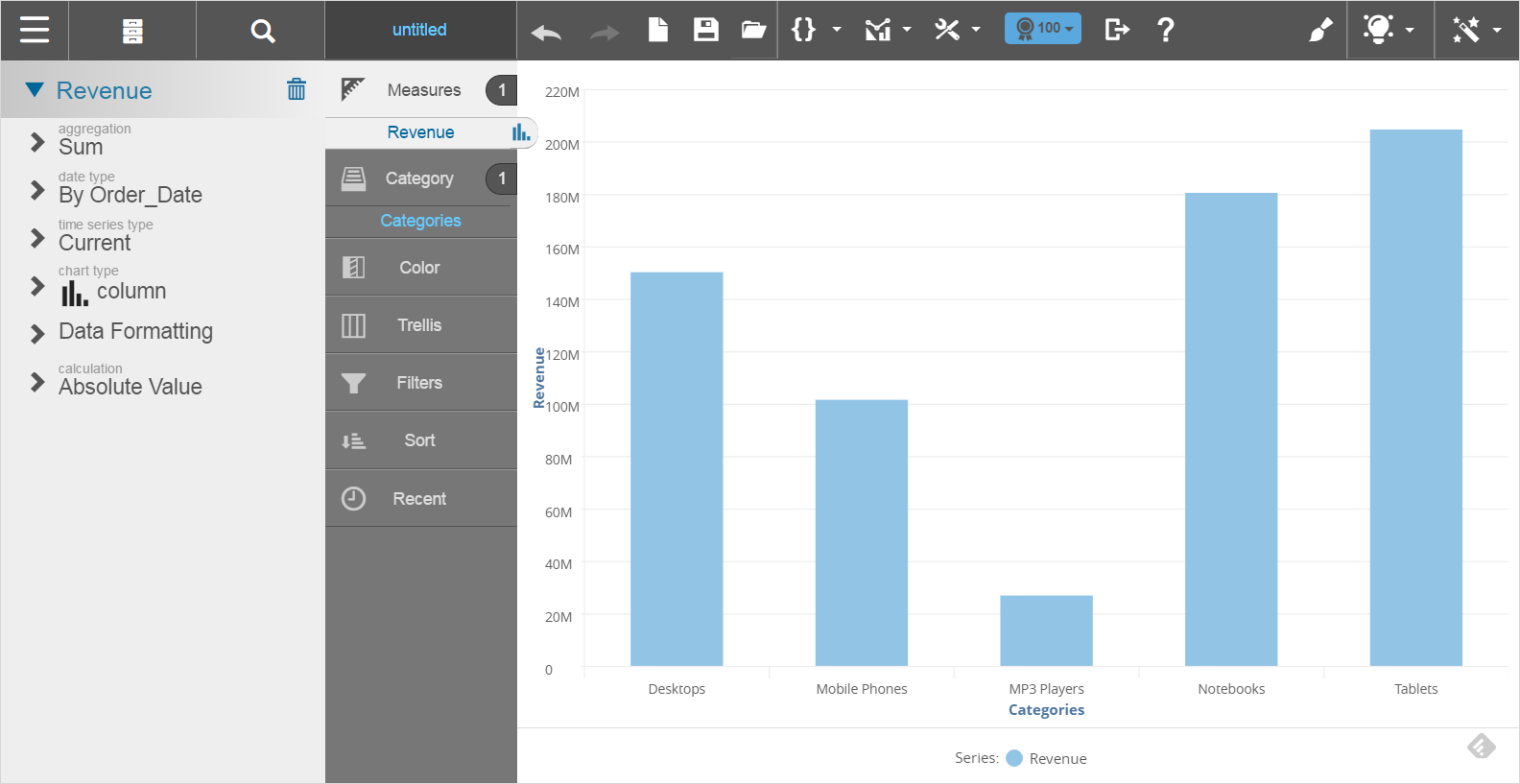This screenshot has height=784, width=1520.
Task: Create a new blank report document
Action: coord(658,30)
